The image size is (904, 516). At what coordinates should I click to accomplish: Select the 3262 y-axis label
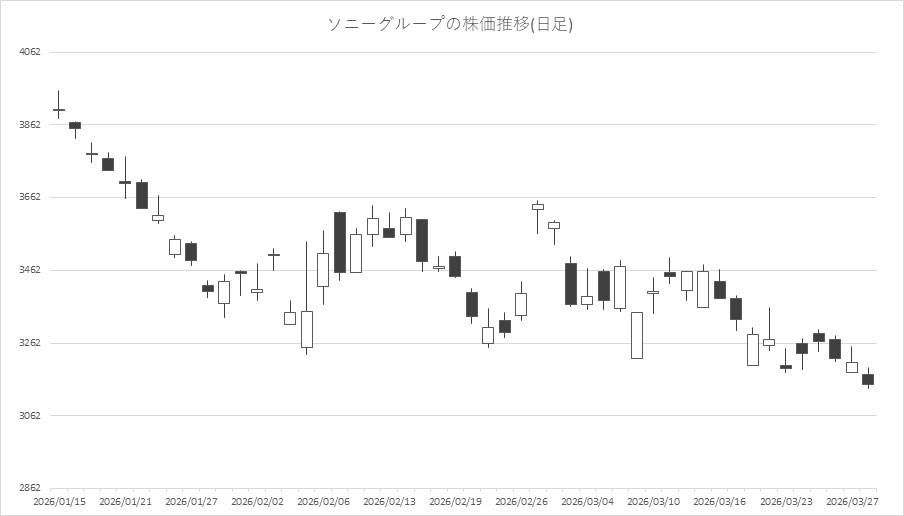point(30,343)
